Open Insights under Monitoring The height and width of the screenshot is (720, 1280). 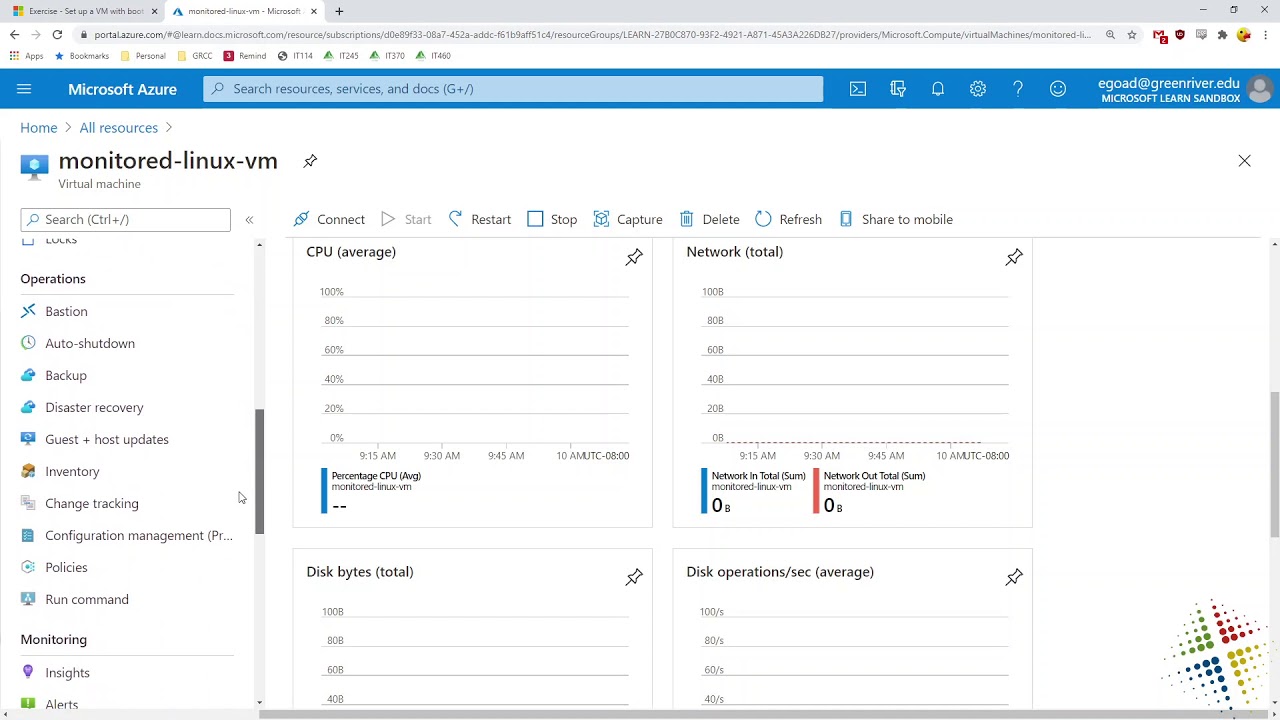click(x=67, y=673)
